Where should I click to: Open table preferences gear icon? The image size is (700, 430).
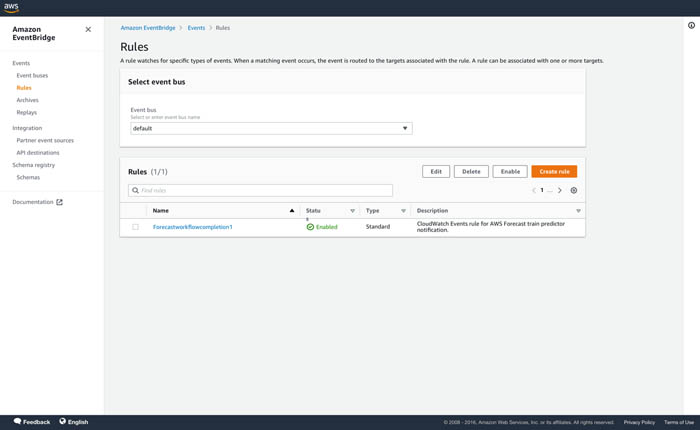tap(574, 190)
